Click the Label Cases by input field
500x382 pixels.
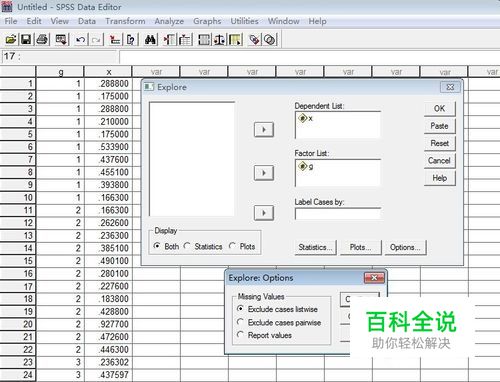coord(338,213)
